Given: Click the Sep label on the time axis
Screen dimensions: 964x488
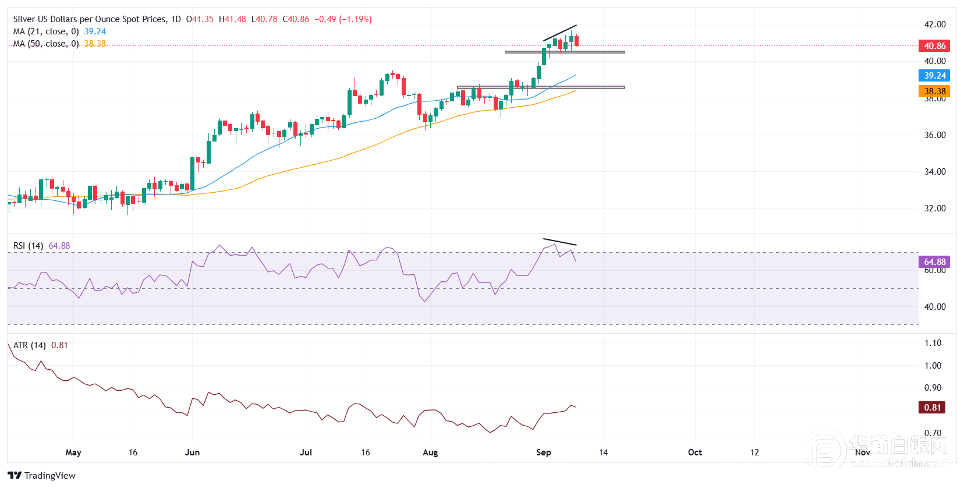Looking at the screenshot, I should pyautogui.click(x=542, y=452).
